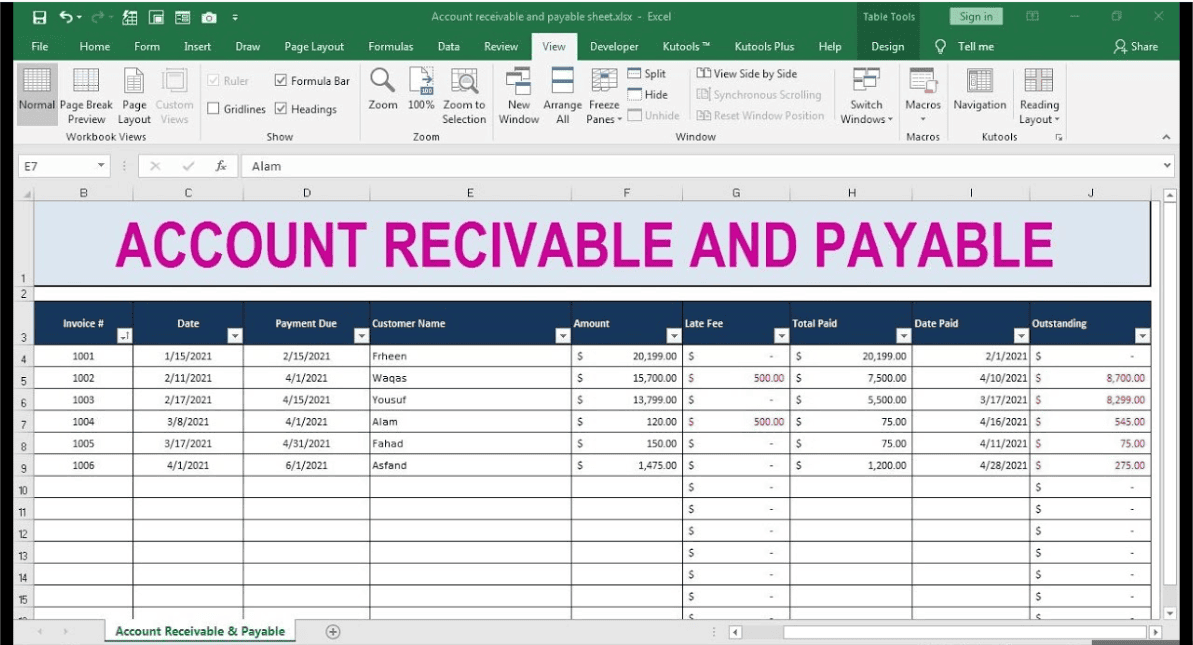Open the Table Tools Design tab
The image size is (1193, 645).
point(888,46)
